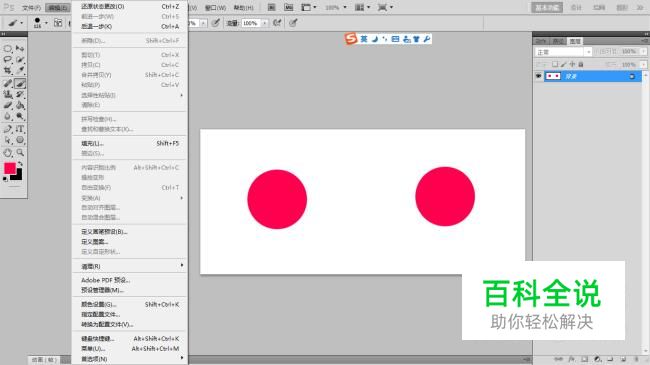This screenshot has width=650, height=365.
Task: Add adjustment layer from panel footer
Action: 597,359
